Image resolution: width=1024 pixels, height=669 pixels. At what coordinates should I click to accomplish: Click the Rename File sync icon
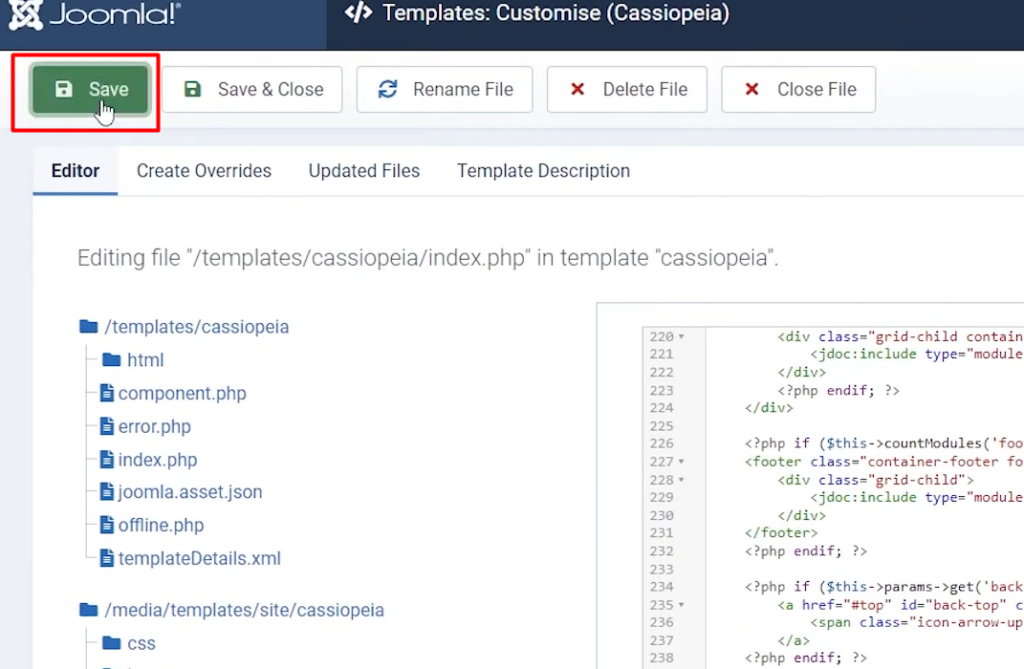tap(387, 89)
